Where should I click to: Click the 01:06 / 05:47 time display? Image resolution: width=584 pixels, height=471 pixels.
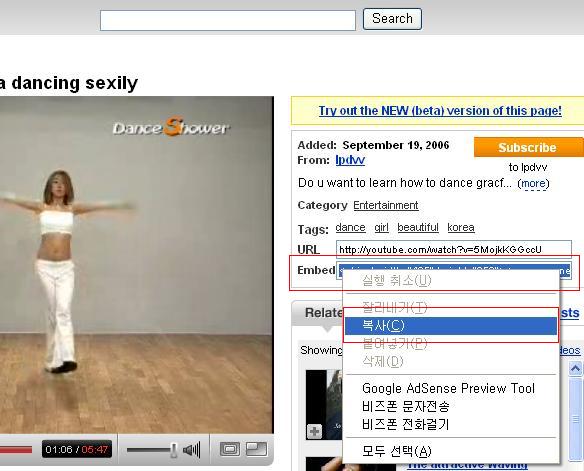76,449
